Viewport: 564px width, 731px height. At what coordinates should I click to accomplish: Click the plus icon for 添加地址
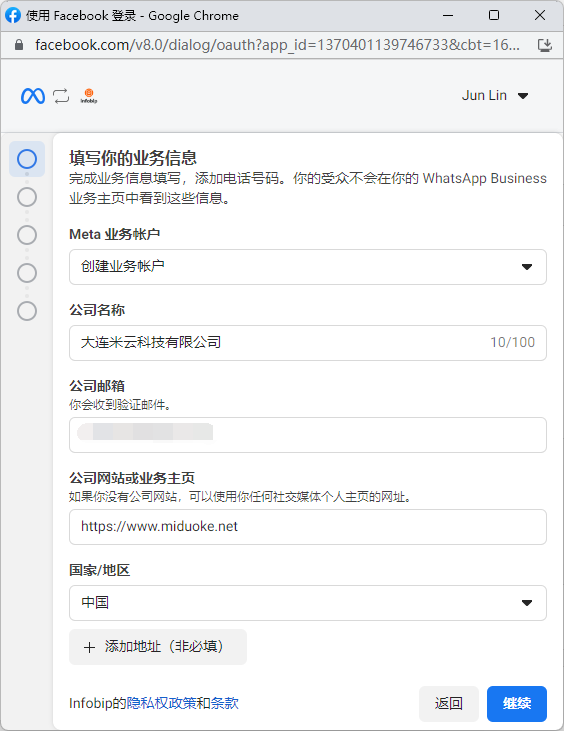tap(89, 647)
